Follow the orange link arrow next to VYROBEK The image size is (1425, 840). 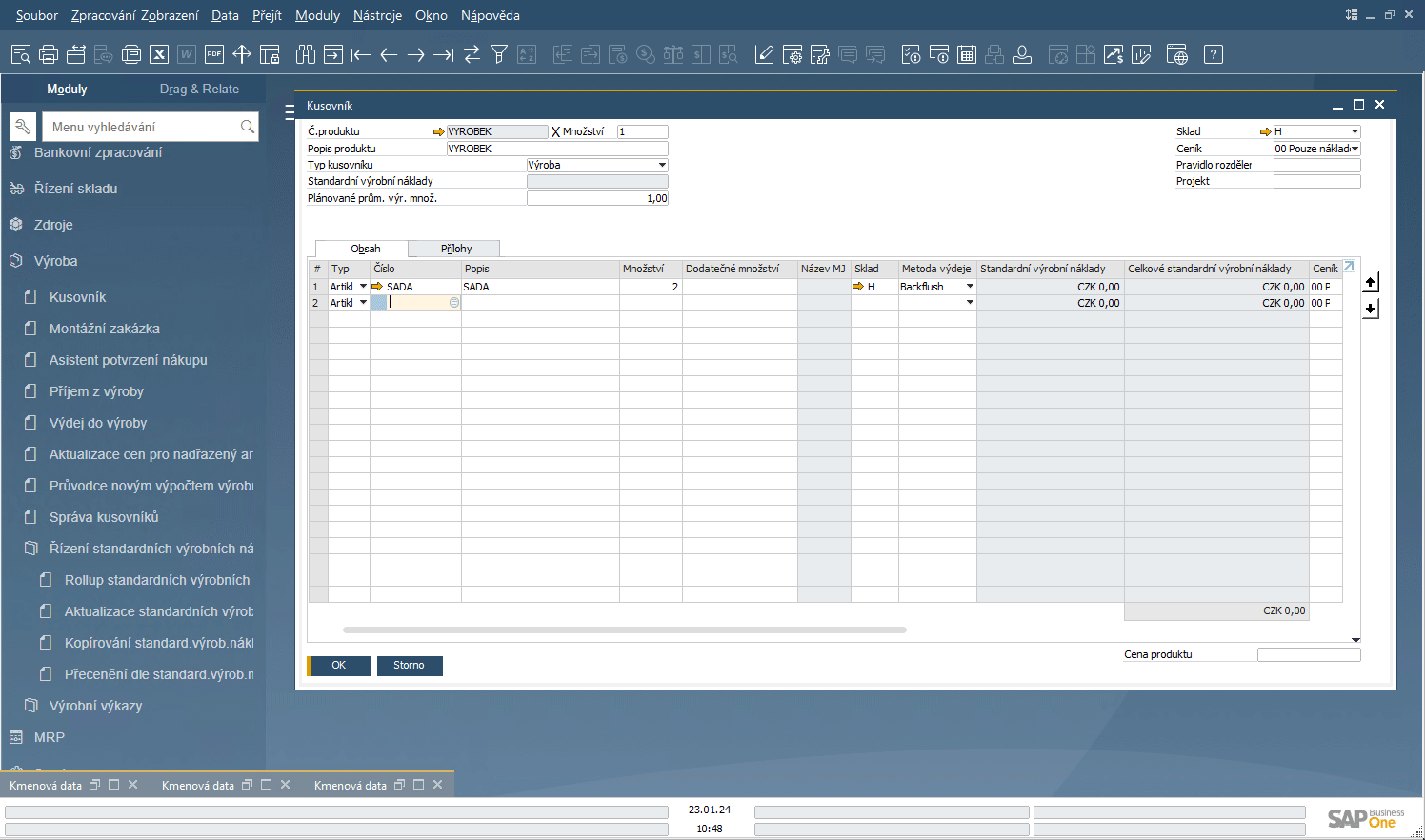[x=438, y=131]
